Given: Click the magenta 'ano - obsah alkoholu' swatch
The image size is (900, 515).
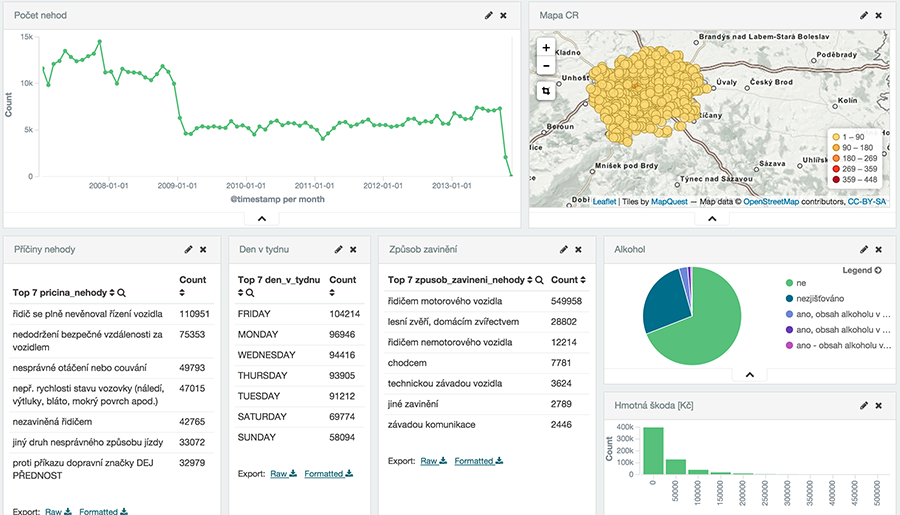Looking at the screenshot, I should point(789,346).
